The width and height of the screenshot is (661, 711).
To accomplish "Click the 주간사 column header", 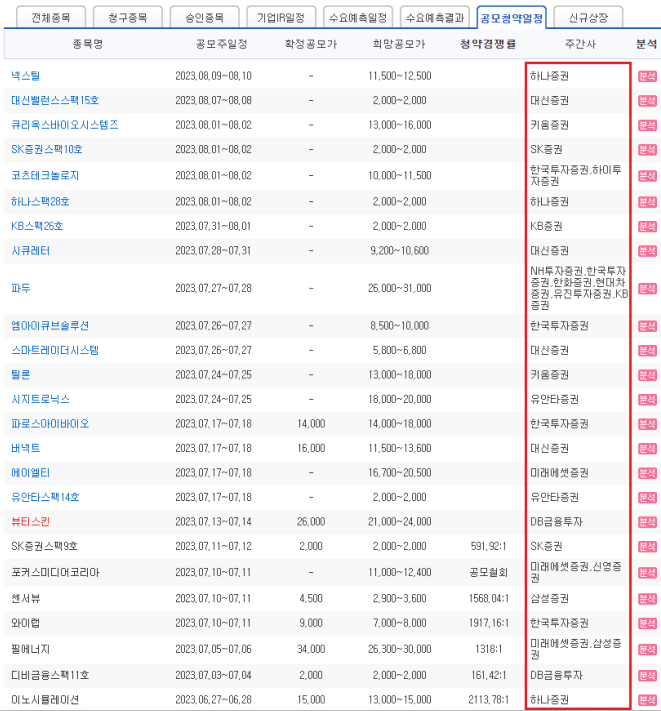I will point(580,44).
